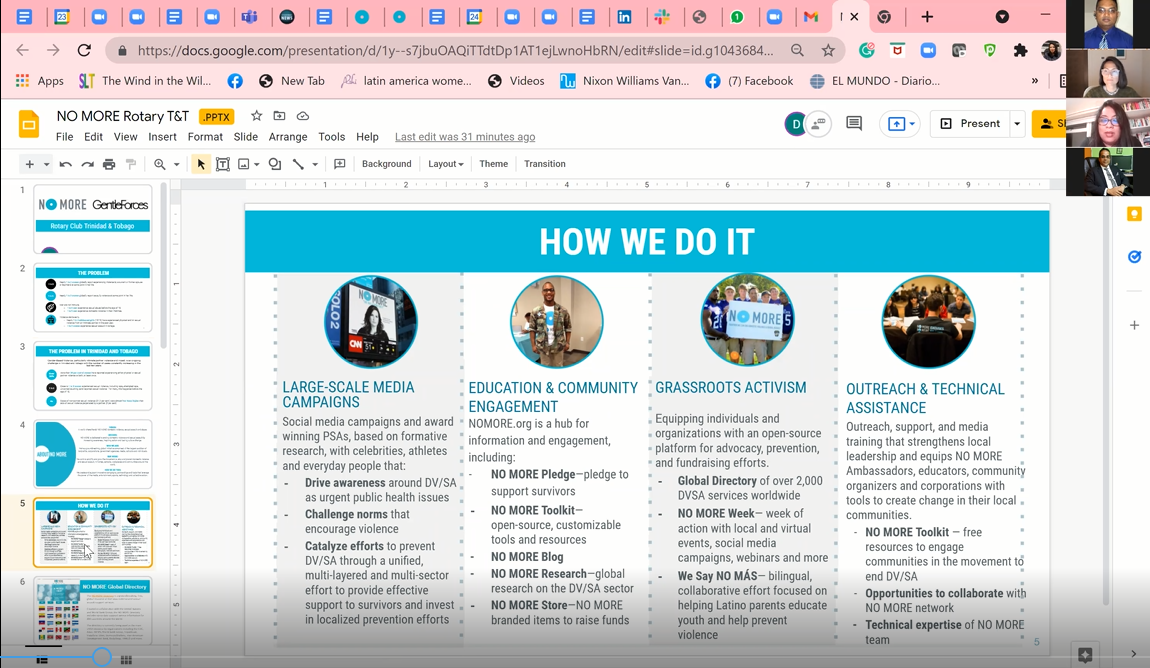Click the Undo arrow in the toolbar
The height and width of the screenshot is (668, 1150).
[66, 164]
